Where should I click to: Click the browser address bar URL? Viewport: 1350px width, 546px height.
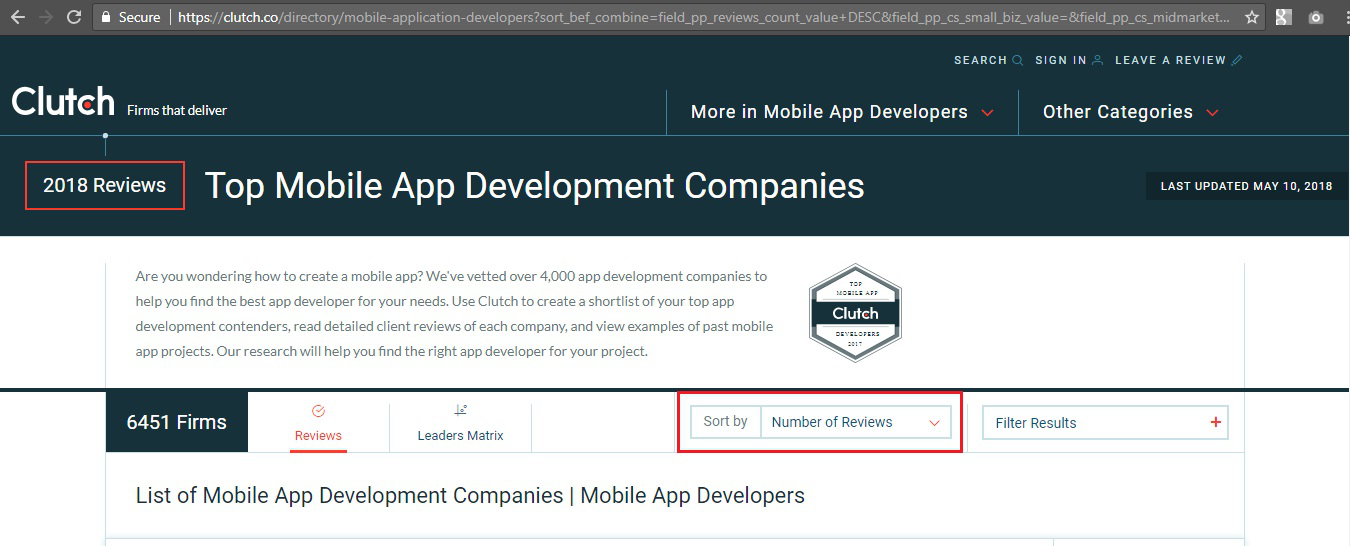tap(700, 17)
